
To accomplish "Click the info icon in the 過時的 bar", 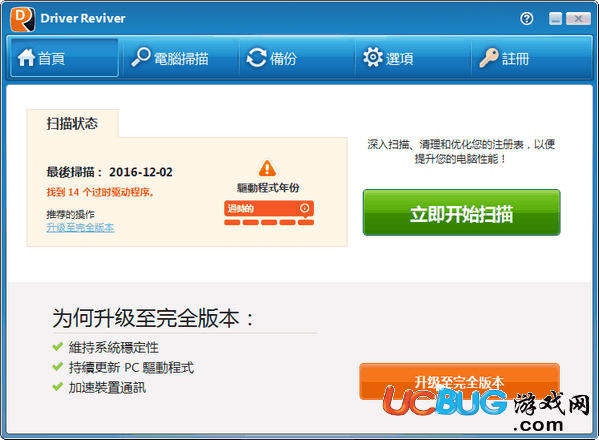I will click(x=304, y=208).
